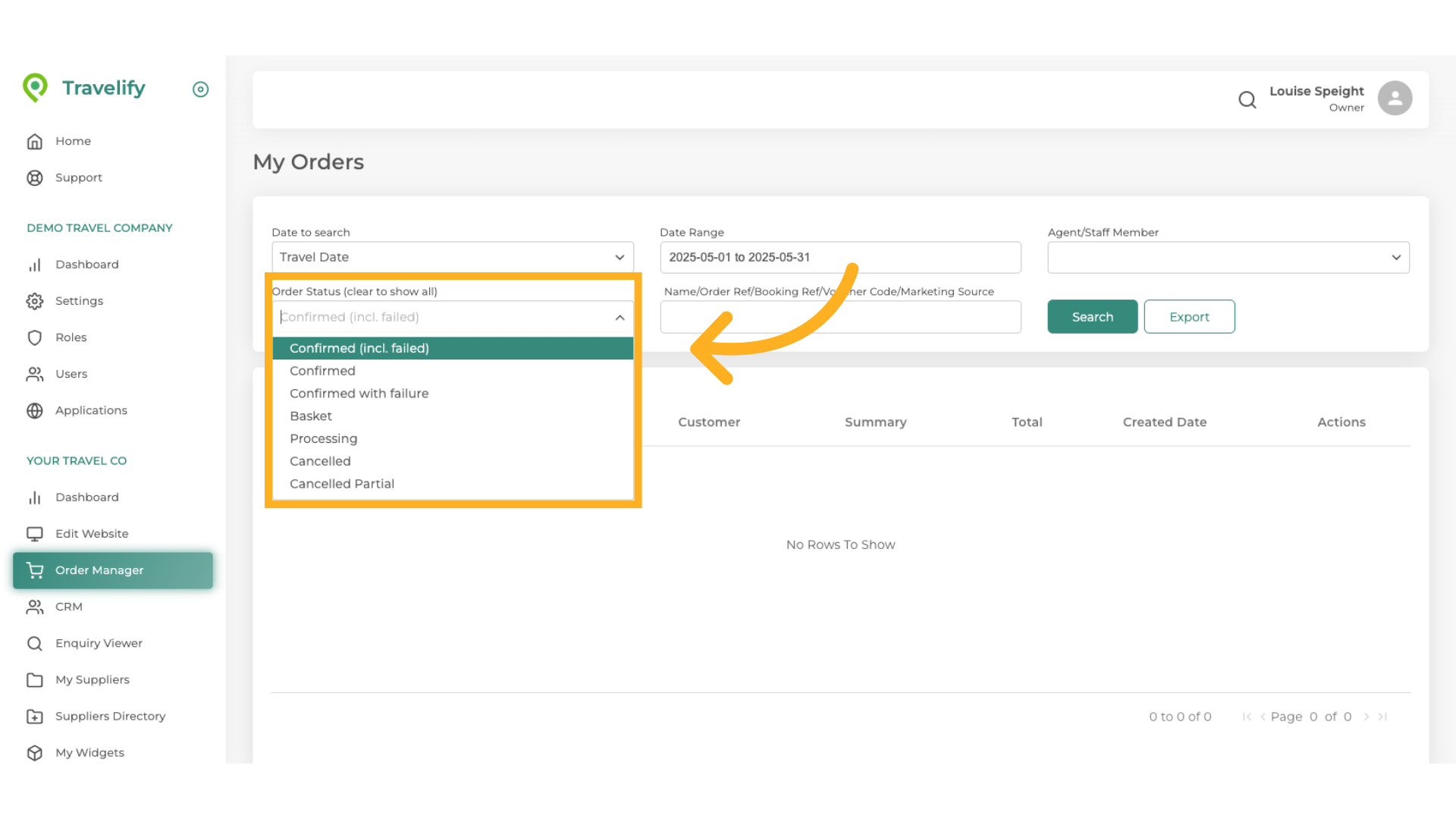Select the Roles shield icon in sidebar
The height and width of the screenshot is (819, 1456).
pos(35,337)
